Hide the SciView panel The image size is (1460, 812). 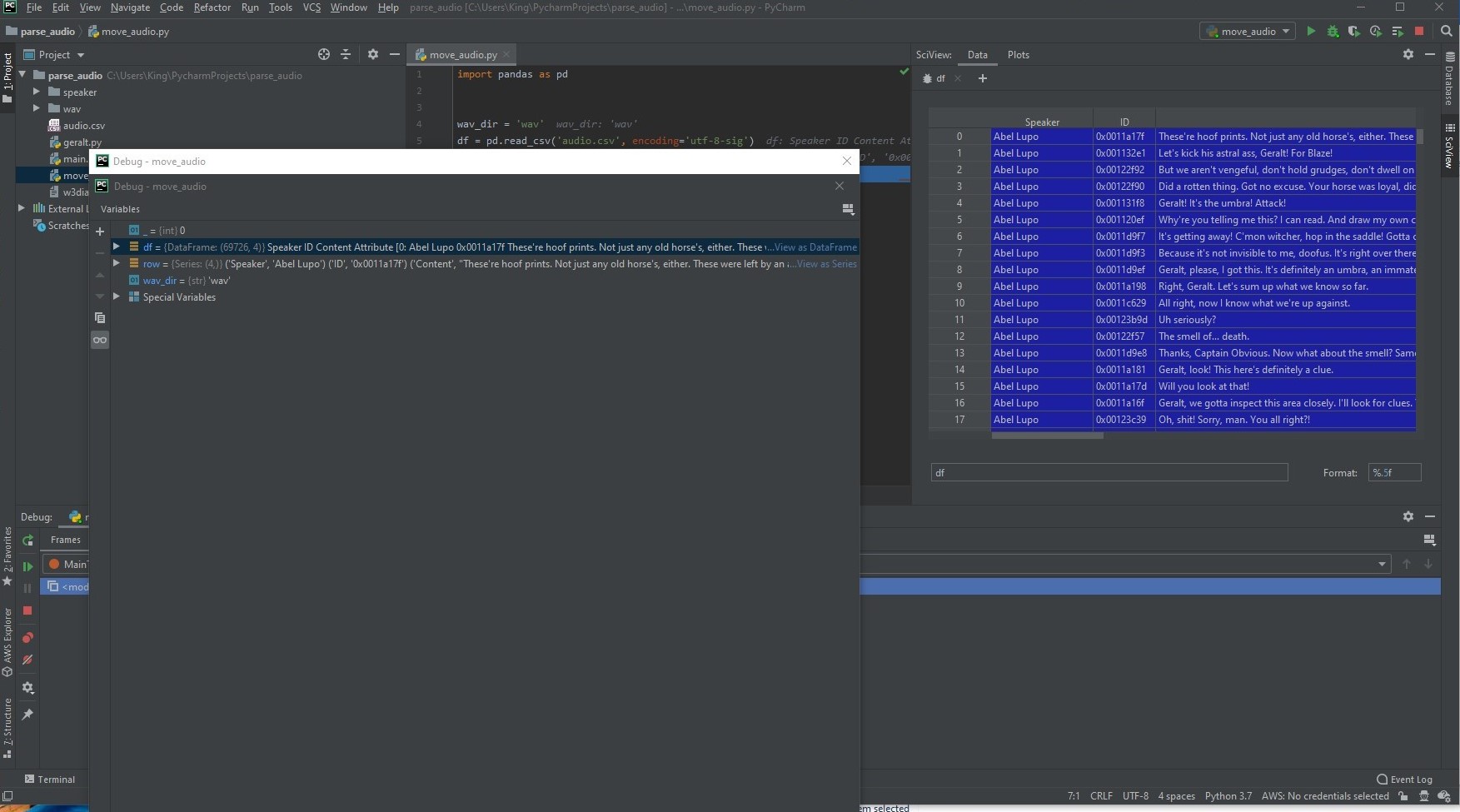point(1430,54)
